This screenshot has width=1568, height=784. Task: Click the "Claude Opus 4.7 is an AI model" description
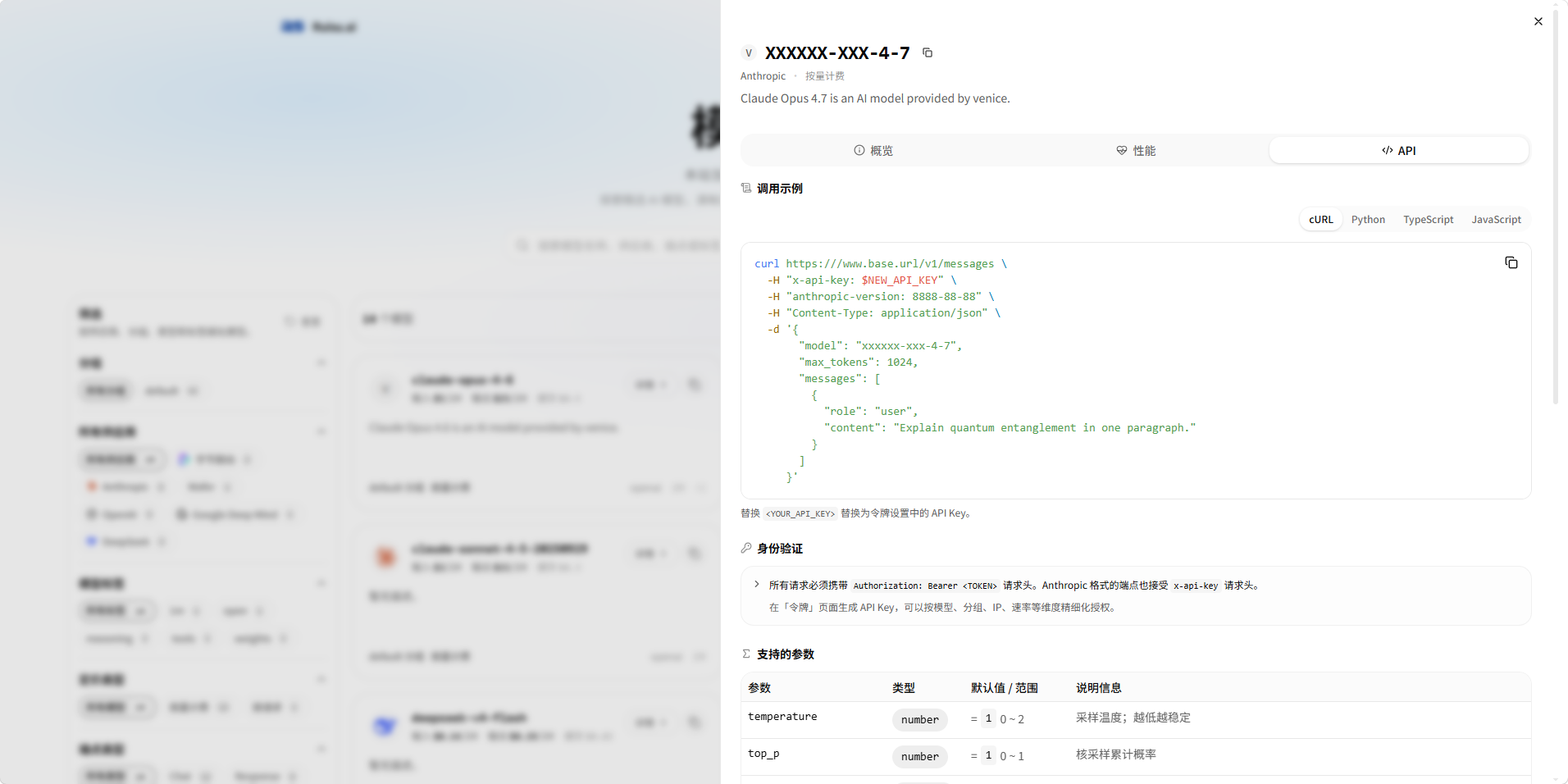click(875, 98)
